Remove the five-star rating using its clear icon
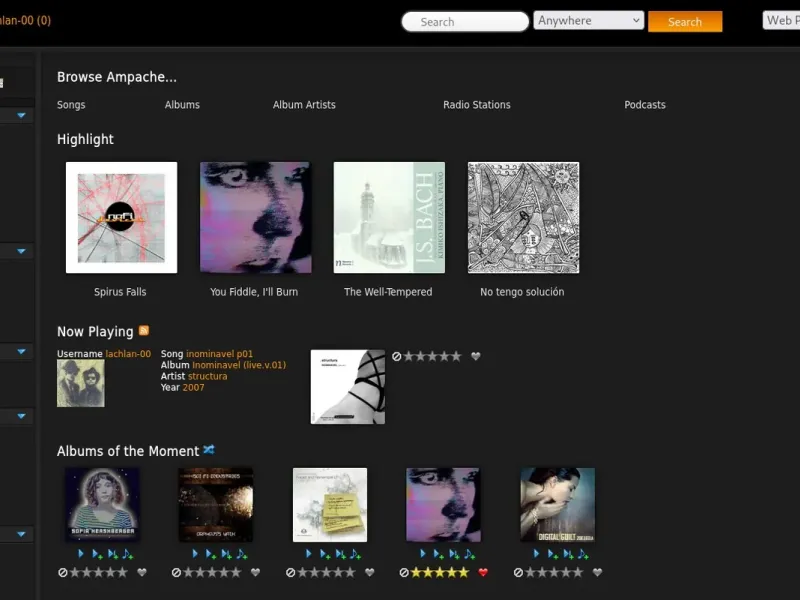 point(404,572)
